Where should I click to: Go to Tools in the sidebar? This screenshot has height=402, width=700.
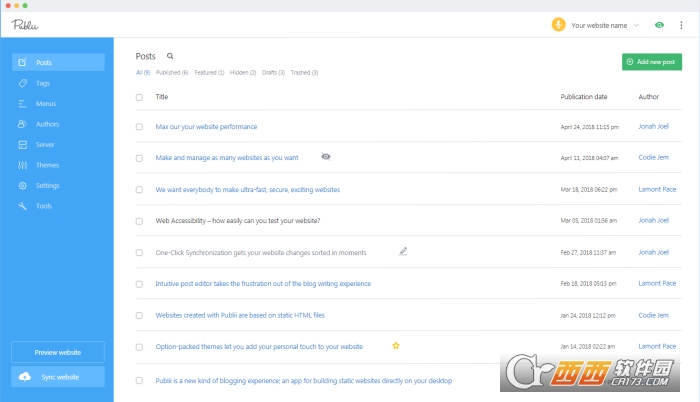tap(44, 206)
